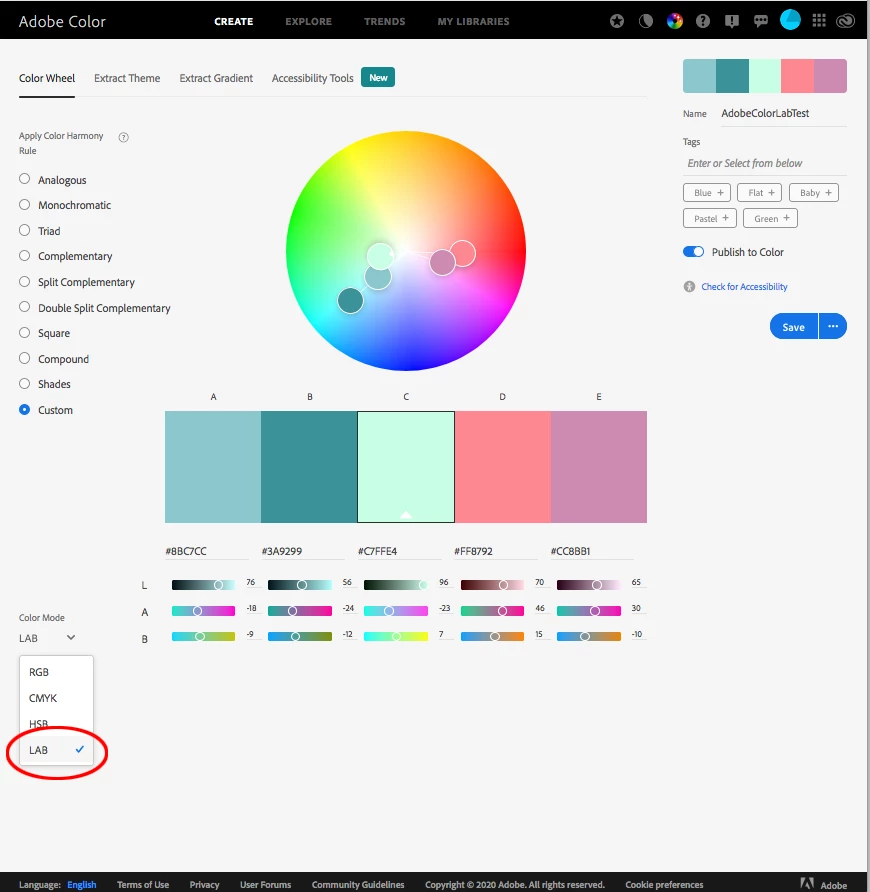Open Community Guidelines footer link
This screenshot has width=870, height=892.
[x=358, y=885]
